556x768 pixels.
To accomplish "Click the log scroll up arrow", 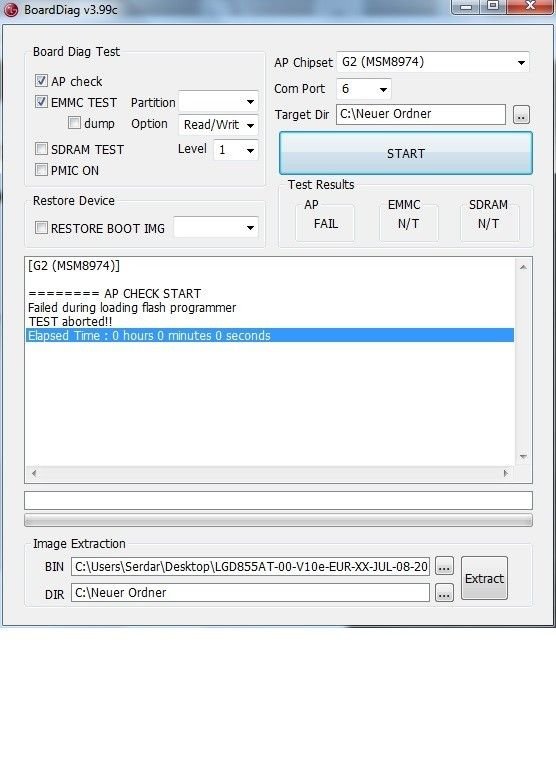I will pyautogui.click(x=523, y=267).
